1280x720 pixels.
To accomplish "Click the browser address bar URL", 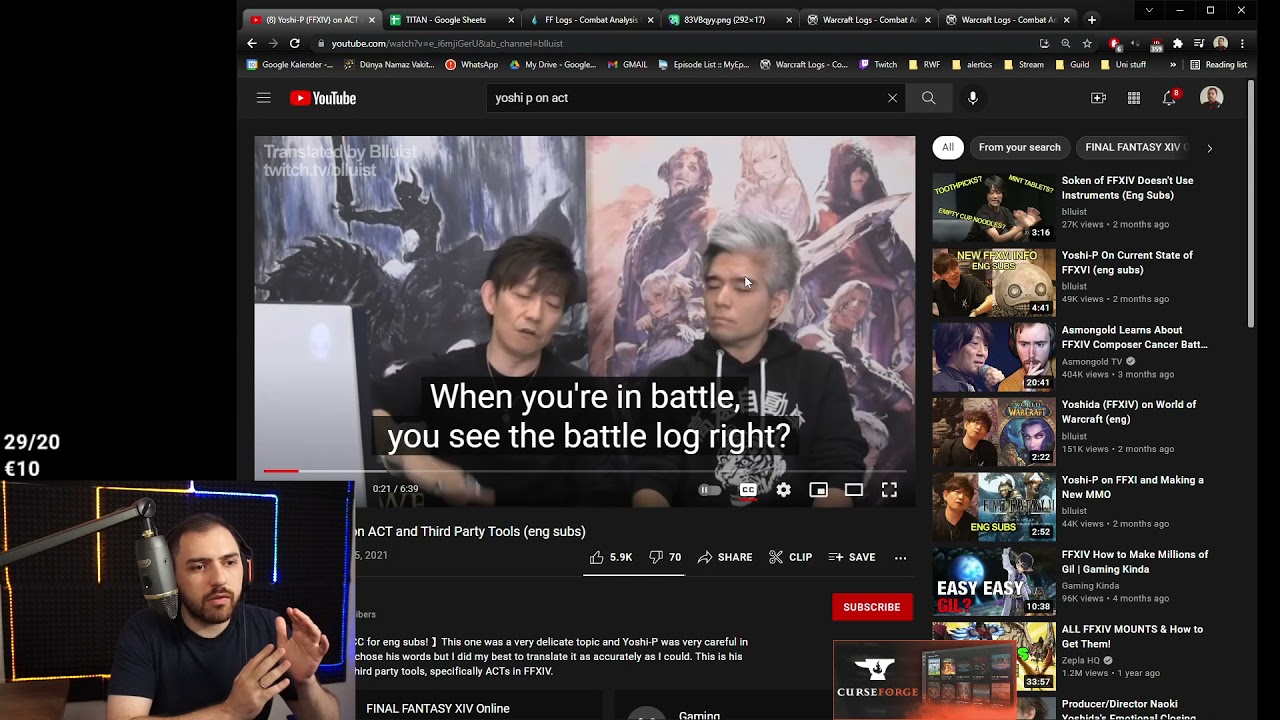I will (x=447, y=43).
